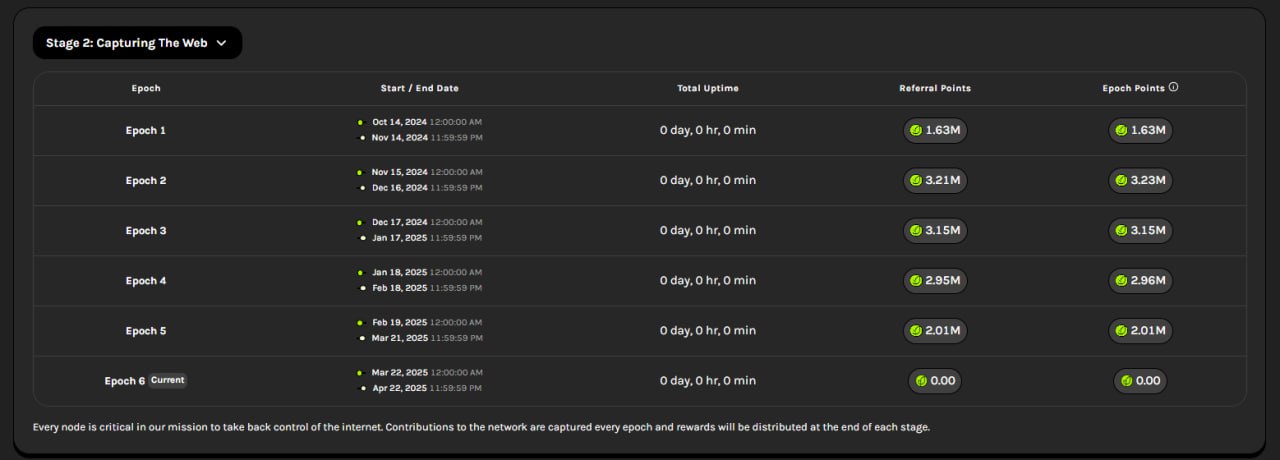Image resolution: width=1280 pixels, height=460 pixels.
Task: Click the Epoch 5 total uptime value
Action: coord(708,331)
